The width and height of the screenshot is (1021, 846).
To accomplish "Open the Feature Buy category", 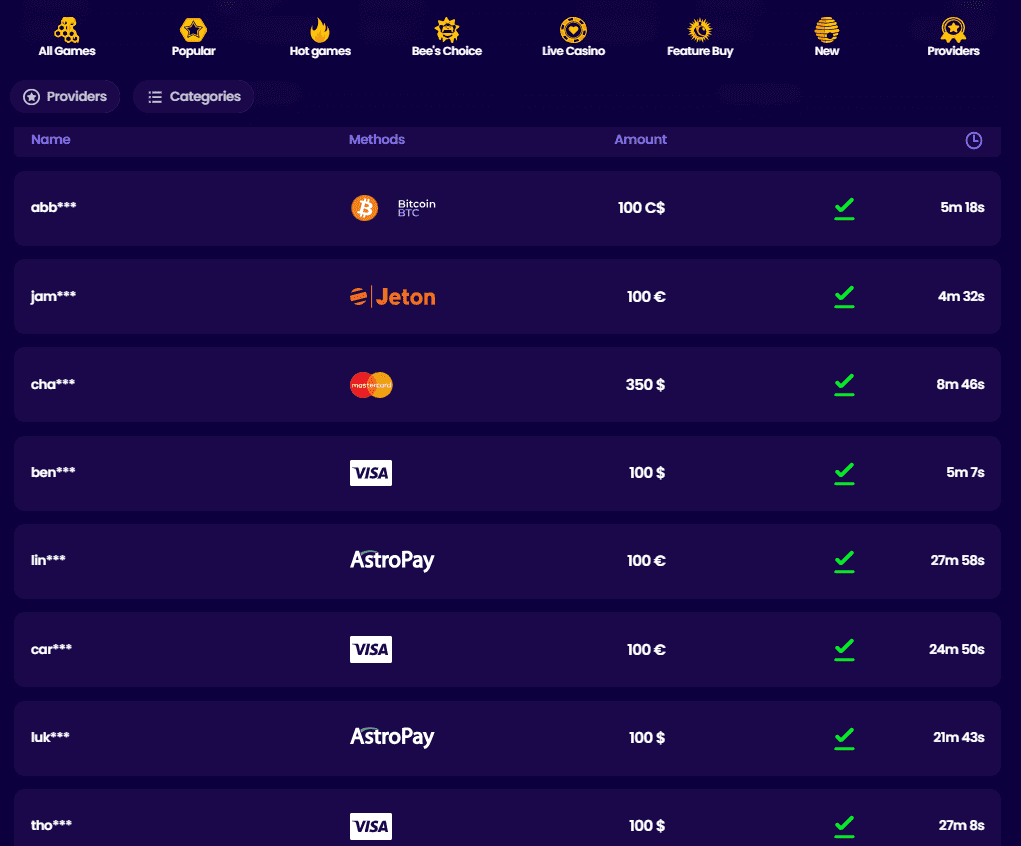I will tap(700, 30).
